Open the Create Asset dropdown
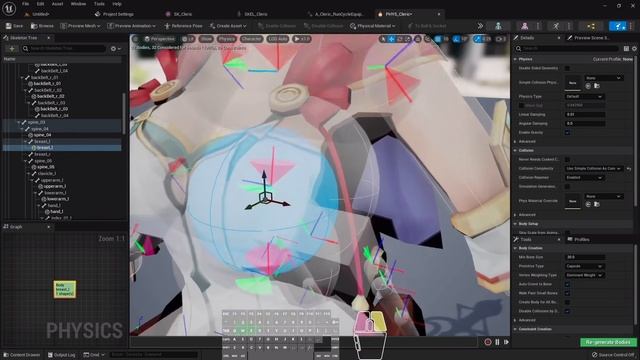This screenshot has width=640, height=360. tap(228, 26)
